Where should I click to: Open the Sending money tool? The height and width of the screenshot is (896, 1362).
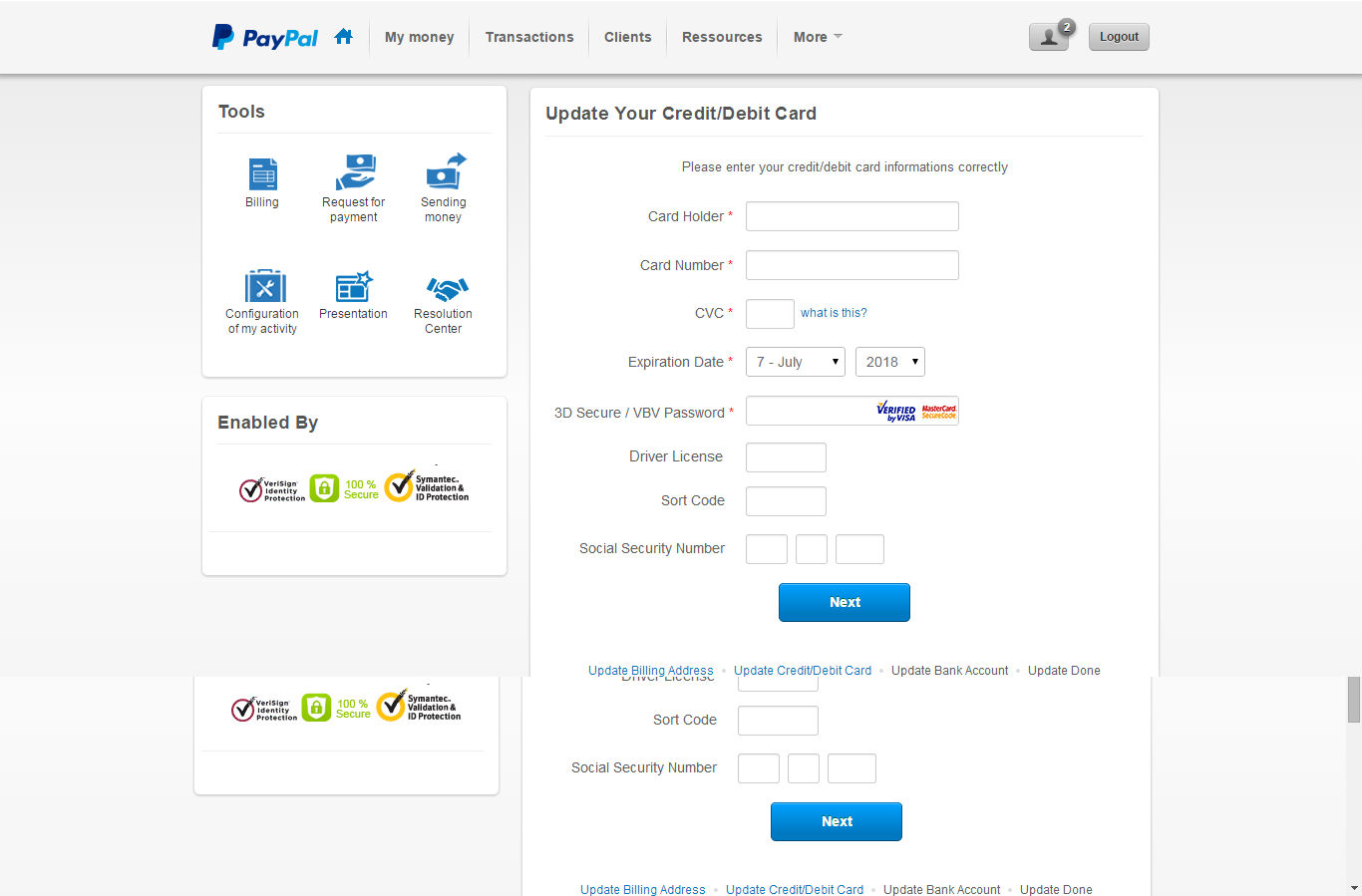pos(444,189)
